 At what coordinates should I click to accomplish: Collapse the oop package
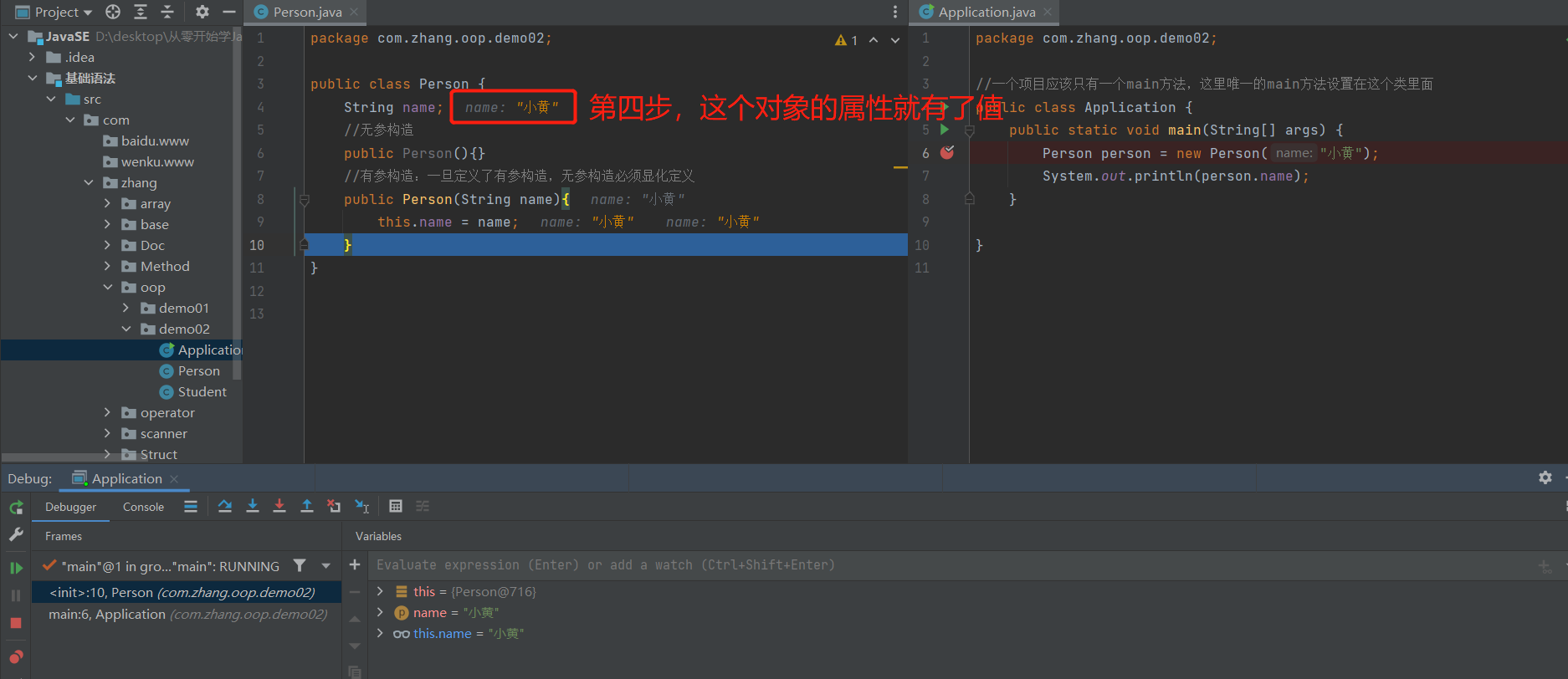click(107, 287)
